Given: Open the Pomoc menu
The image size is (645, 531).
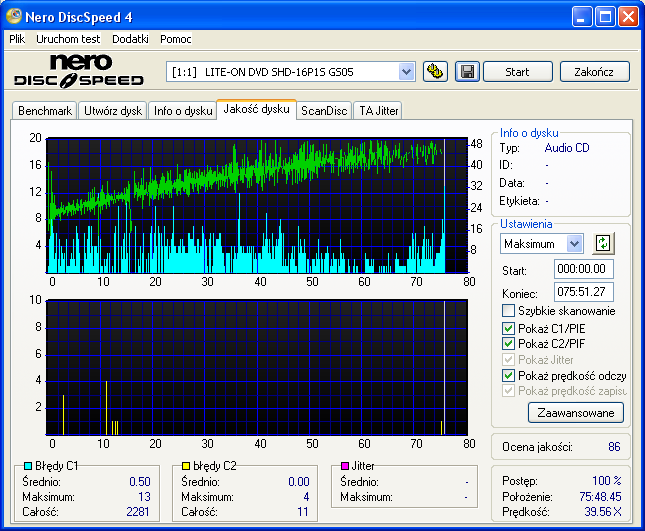Looking at the screenshot, I should (x=176, y=39).
